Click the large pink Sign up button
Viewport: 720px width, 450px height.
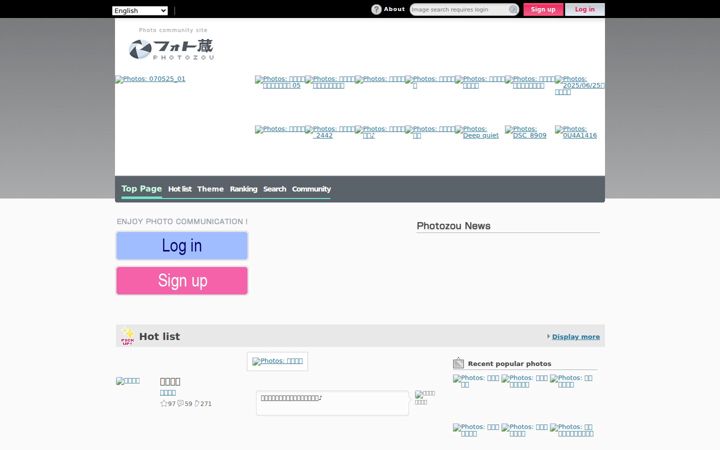point(182,281)
